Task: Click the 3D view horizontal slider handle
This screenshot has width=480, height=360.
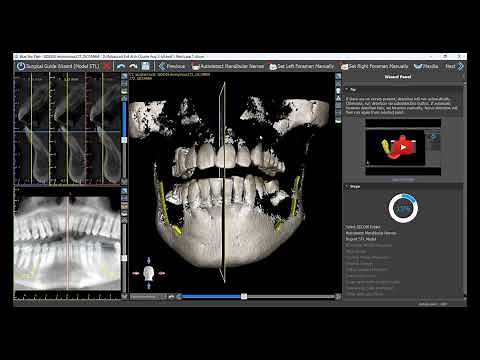Action: (244, 296)
